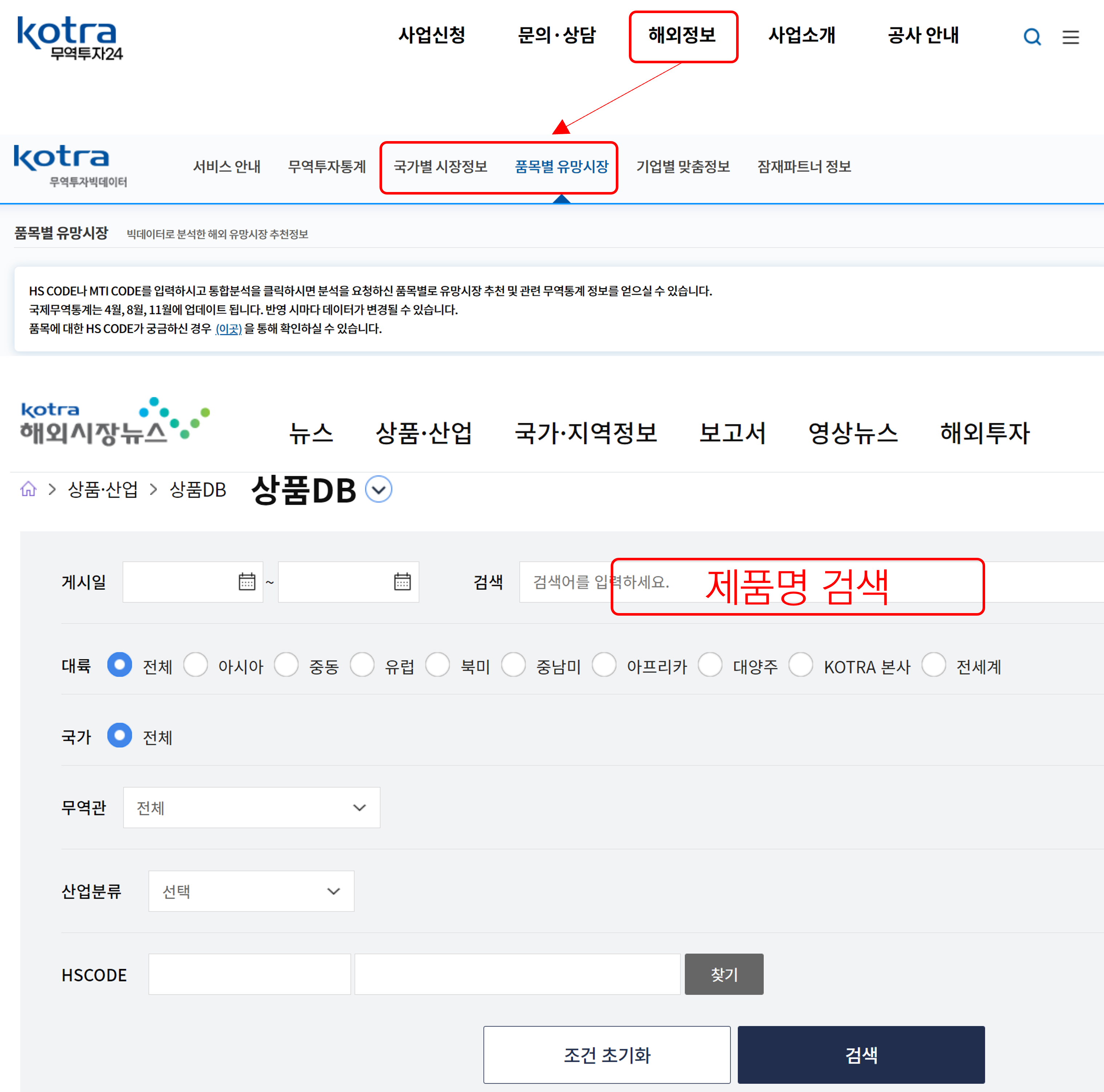Screen dimensions: 1104x1092
Task: Click the search magnifier icon
Action: point(1031,37)
